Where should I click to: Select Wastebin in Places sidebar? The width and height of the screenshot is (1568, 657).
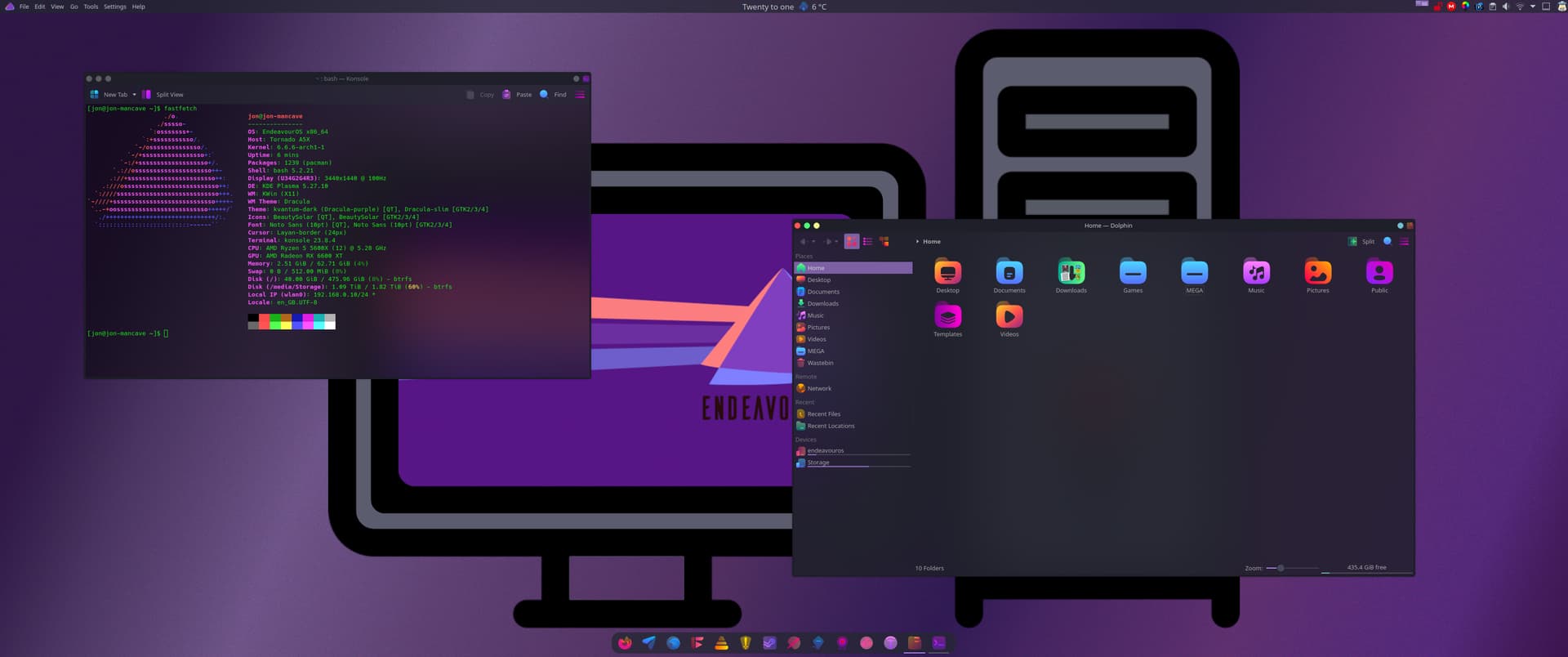(820, 363)
